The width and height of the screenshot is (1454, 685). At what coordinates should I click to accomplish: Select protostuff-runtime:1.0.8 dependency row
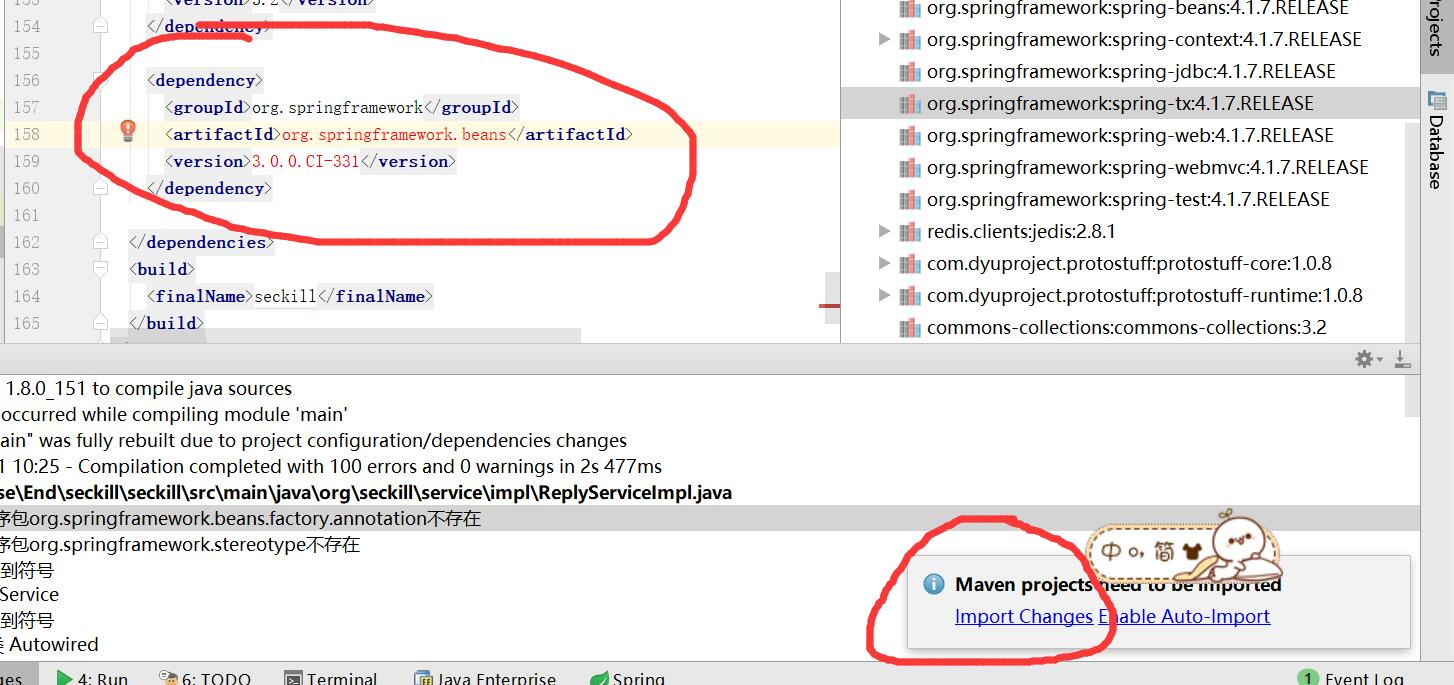(1130, 295)
